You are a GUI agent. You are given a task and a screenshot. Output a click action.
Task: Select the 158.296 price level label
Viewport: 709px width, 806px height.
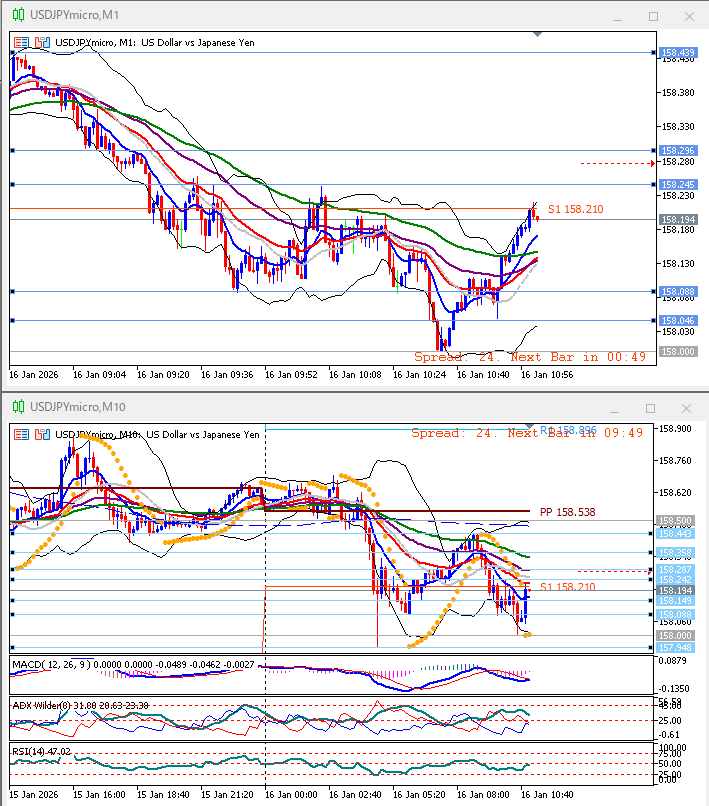pos(678,150)
